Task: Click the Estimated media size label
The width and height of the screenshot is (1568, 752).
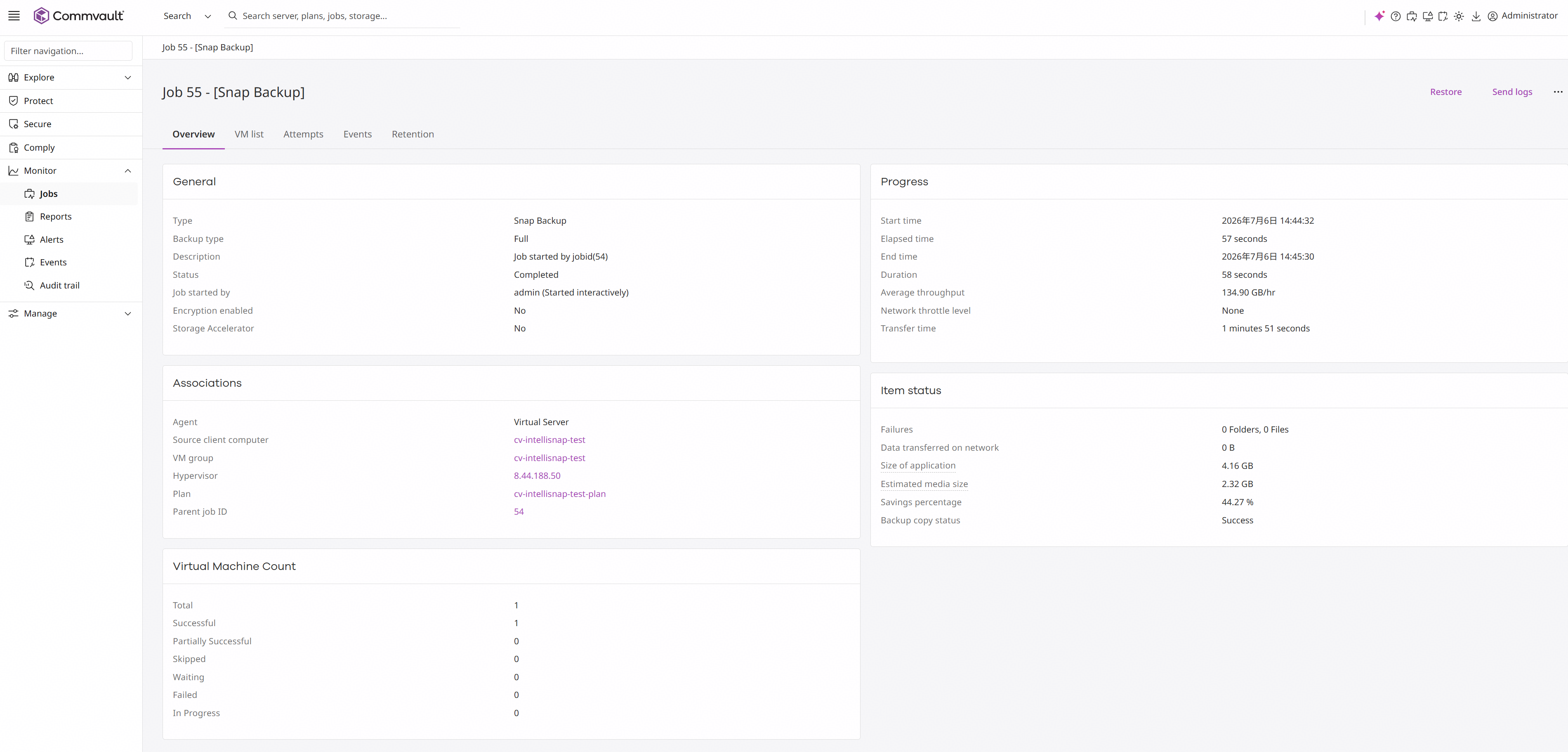Action: [924, 484]
